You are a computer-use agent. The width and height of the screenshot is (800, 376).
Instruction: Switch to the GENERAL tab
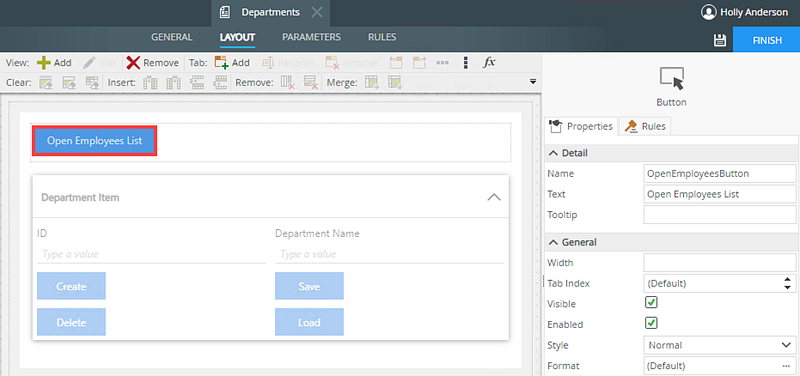click(x=172, y=37)
